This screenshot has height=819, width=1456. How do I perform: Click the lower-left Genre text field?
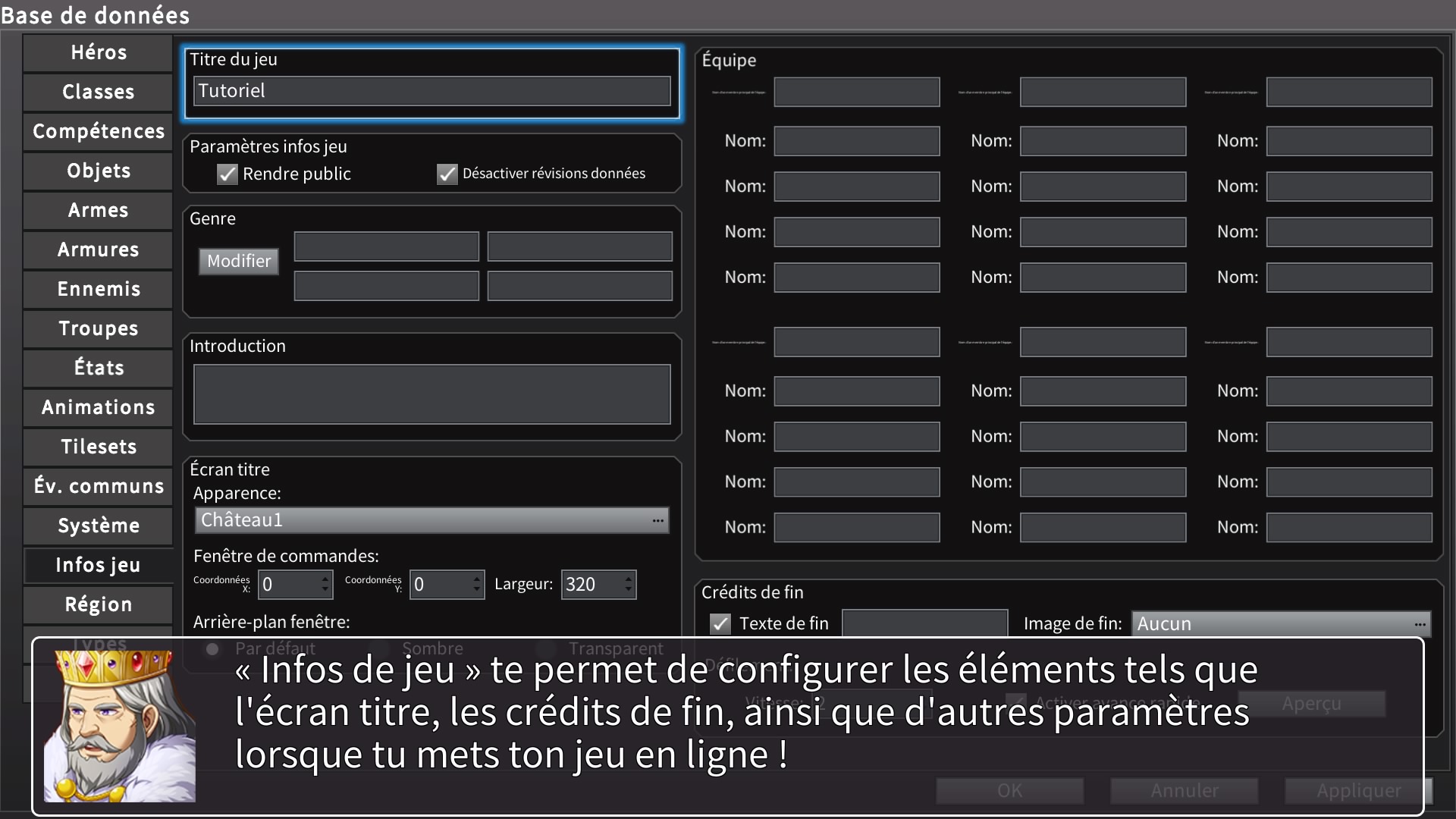point(387,286)
